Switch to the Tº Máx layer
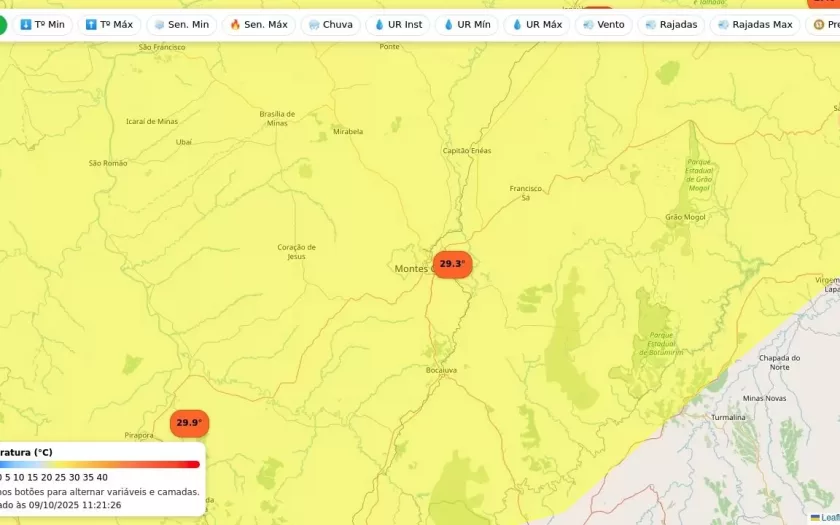 (x=109, y=25)
